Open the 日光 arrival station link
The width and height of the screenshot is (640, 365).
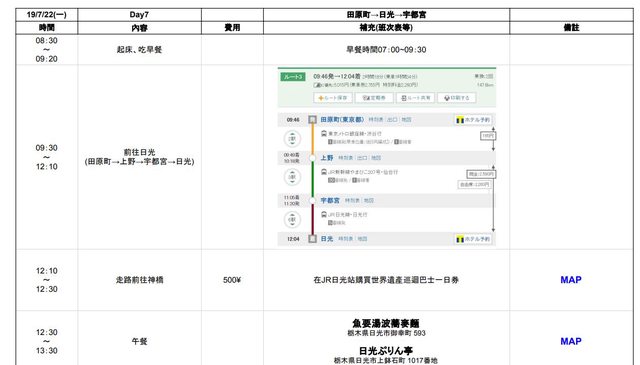327,239
